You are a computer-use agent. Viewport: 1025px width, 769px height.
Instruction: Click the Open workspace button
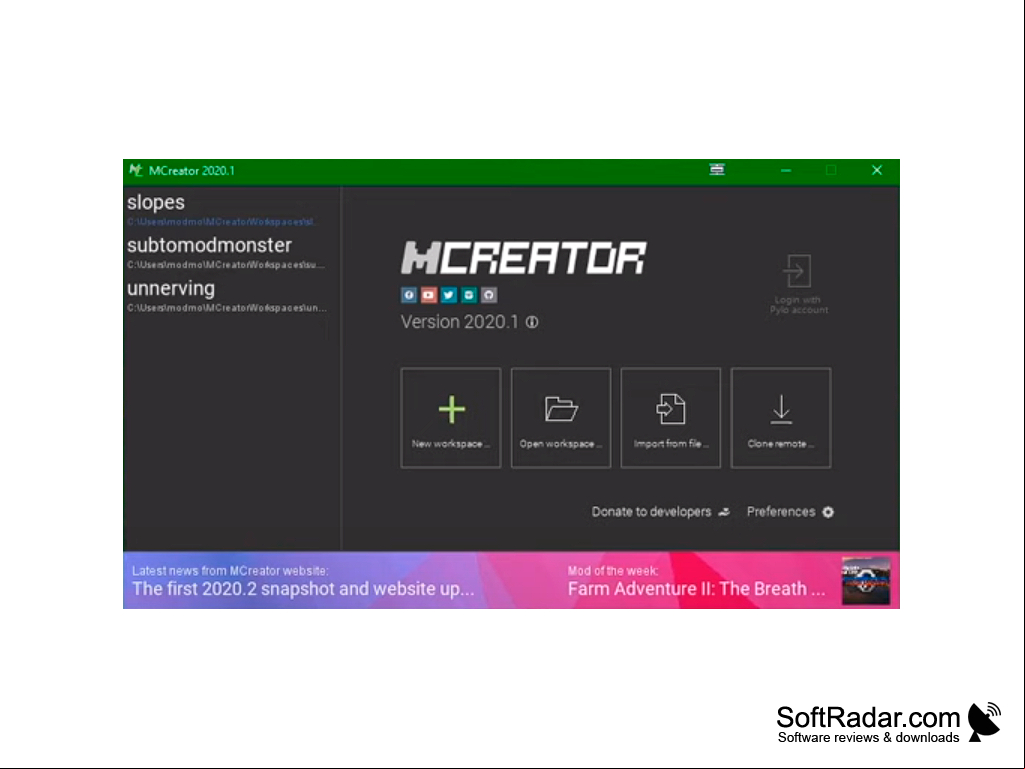point(561,418)
